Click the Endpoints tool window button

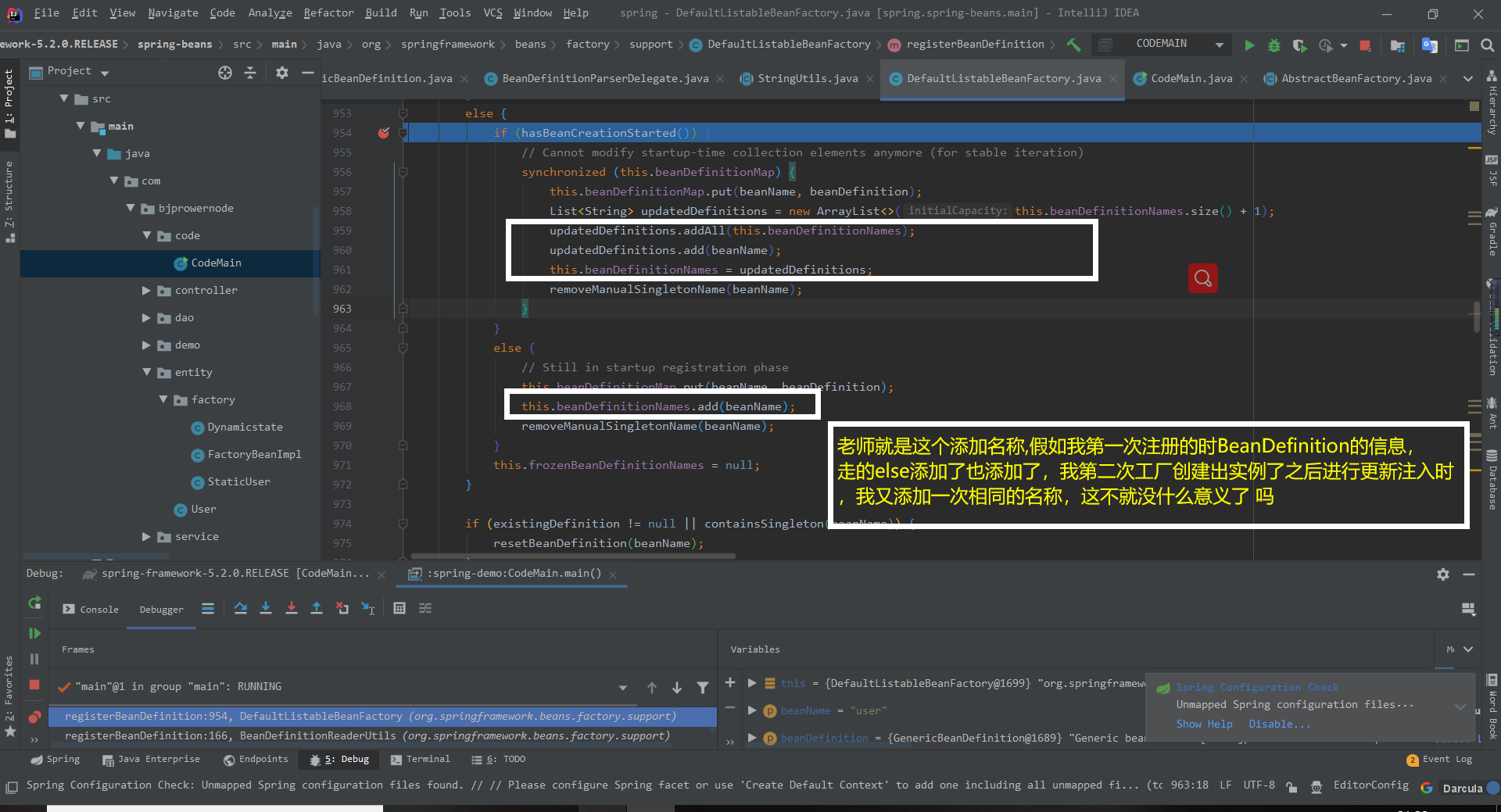256,759
